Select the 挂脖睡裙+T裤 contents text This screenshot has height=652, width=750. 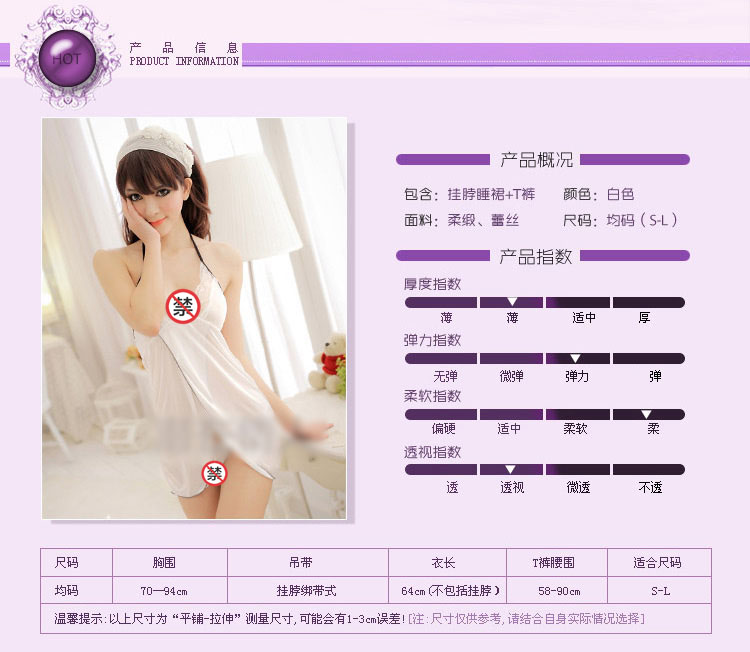click(x=491, y=194)
